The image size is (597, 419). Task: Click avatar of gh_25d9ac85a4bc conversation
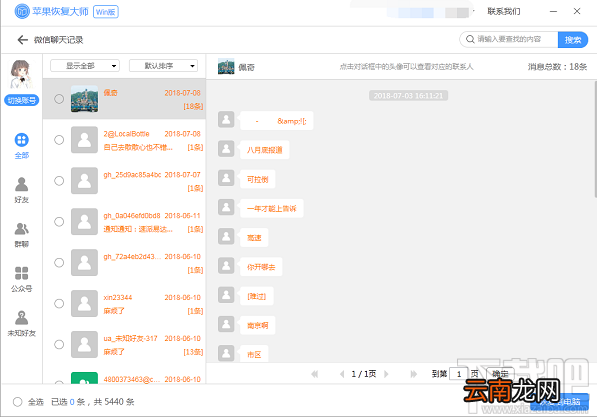(85, 181)
